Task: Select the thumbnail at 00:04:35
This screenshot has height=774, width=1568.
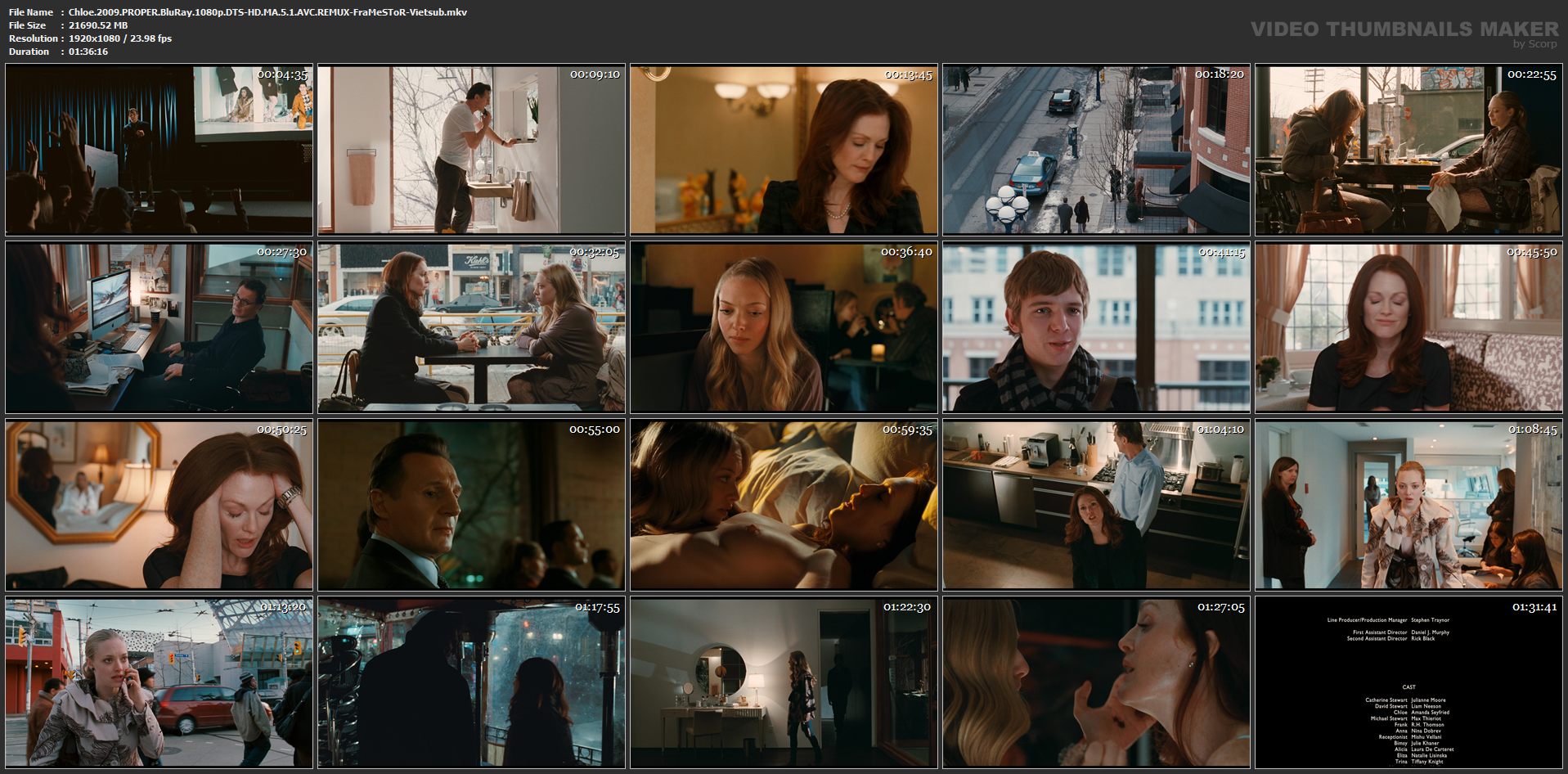Action: click(159, 150)
